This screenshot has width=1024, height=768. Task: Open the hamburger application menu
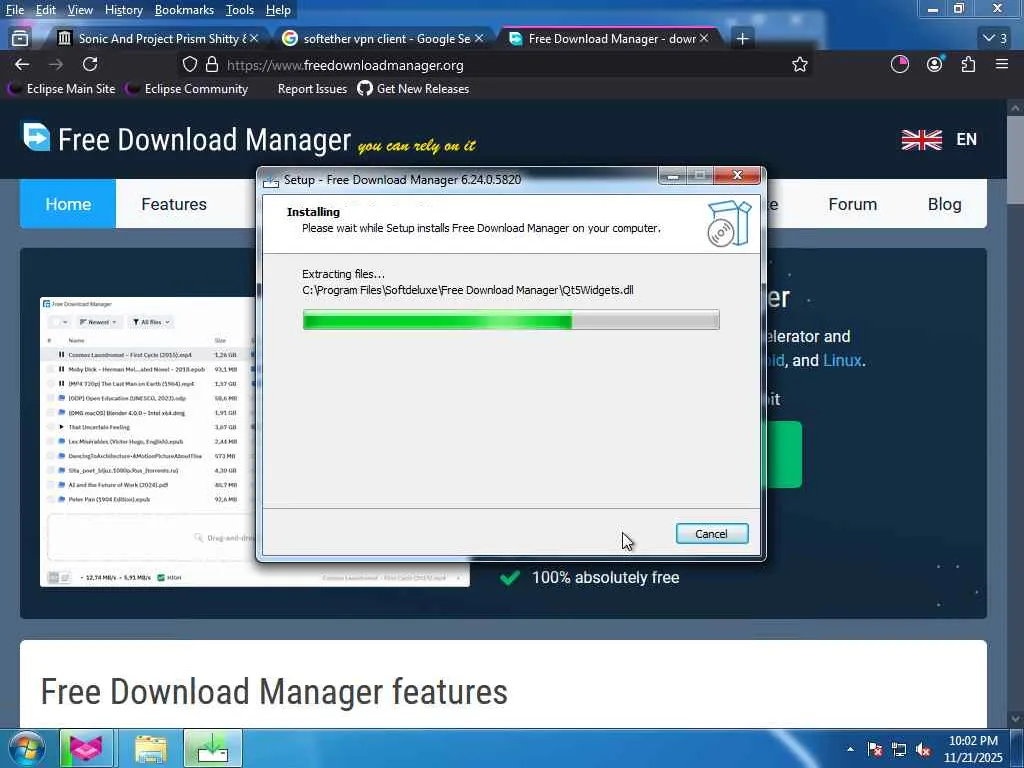pos(1002,64)
